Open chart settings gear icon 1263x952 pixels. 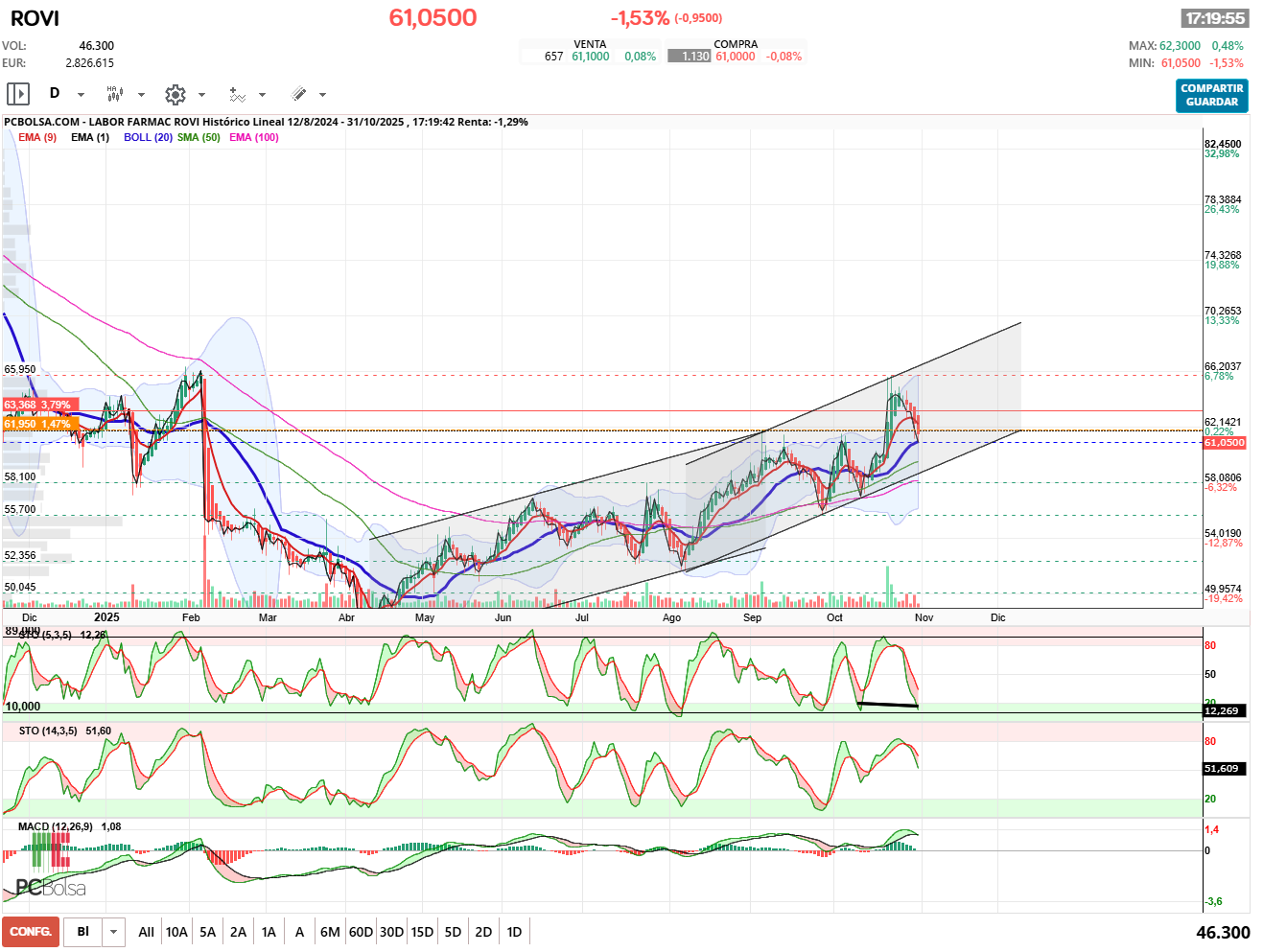click(175, 94)
